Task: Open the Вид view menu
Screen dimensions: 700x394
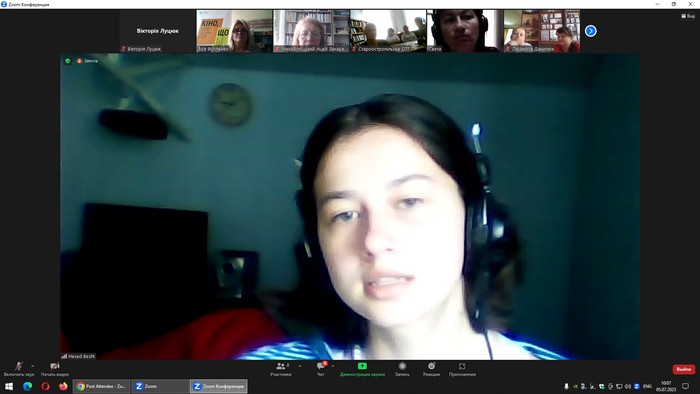Action: click(688, 16)
